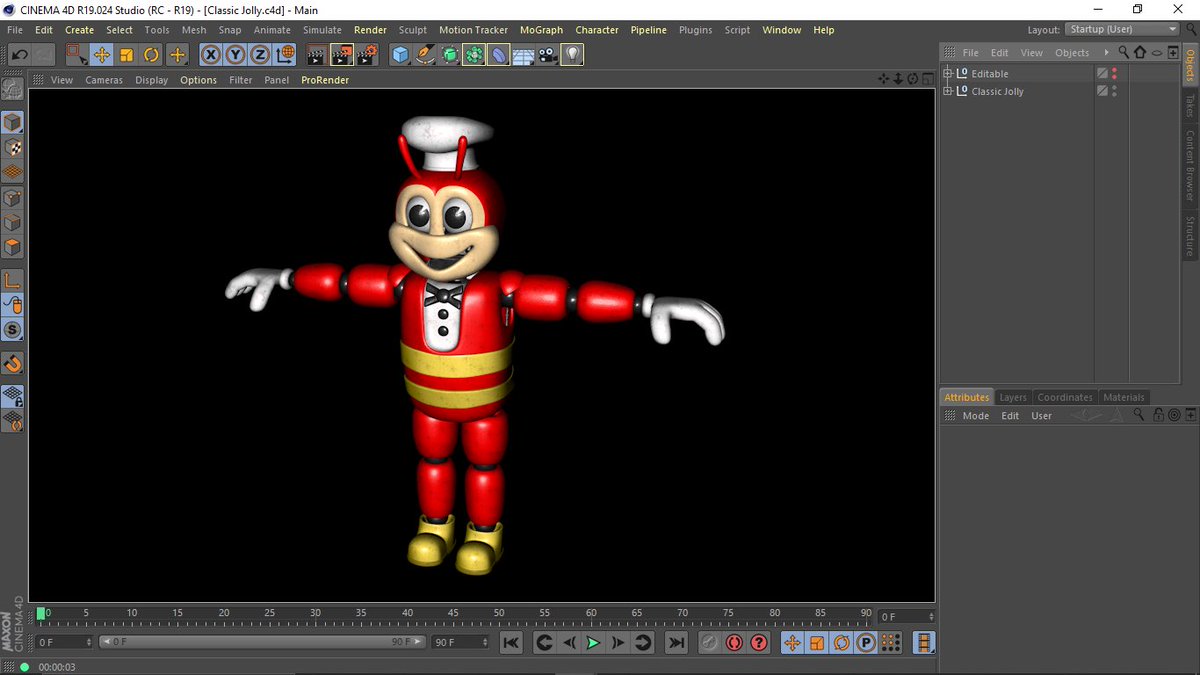
Task: Add a Camera object
Action: [547, 55]
